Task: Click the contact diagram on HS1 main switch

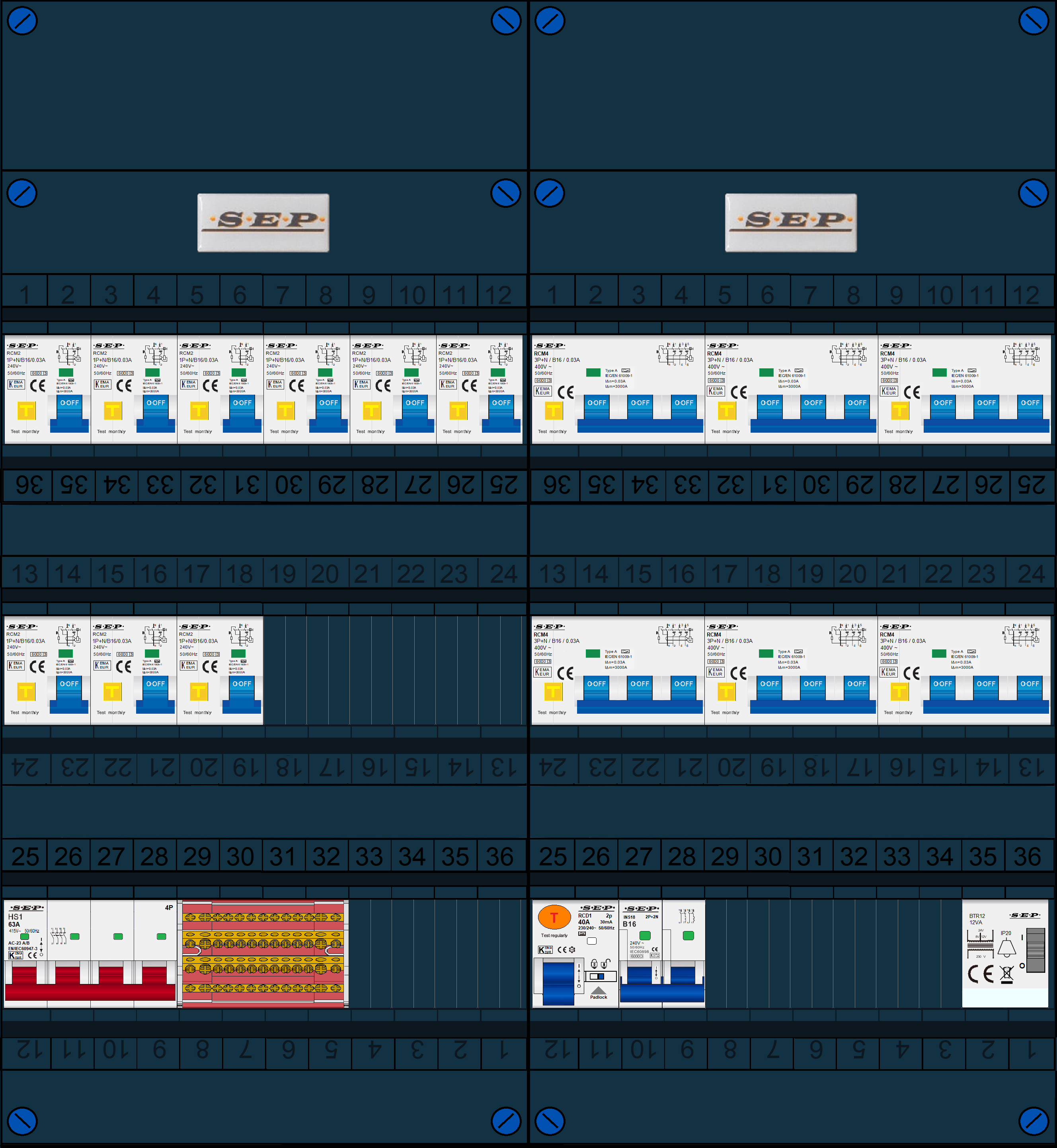Action: tap(59, 936)
